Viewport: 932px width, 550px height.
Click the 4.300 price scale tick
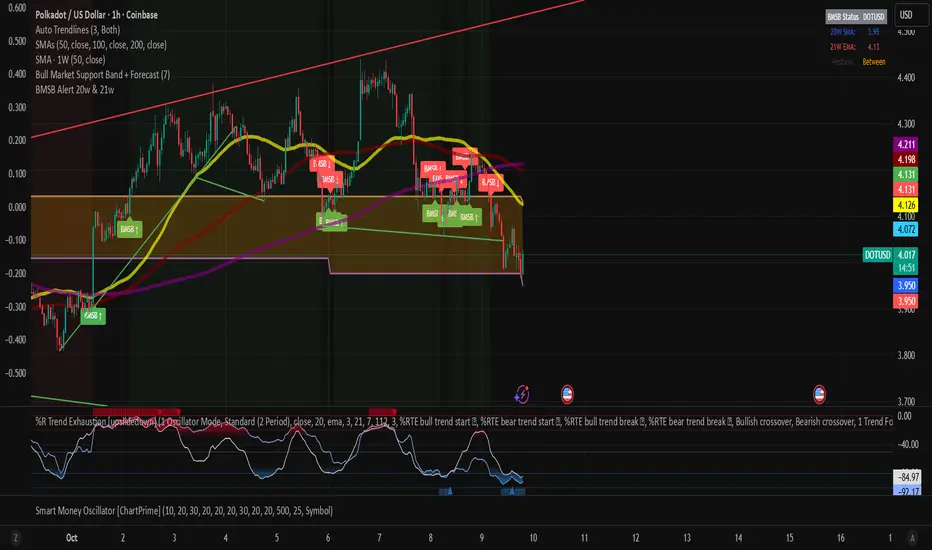(906, 124)
